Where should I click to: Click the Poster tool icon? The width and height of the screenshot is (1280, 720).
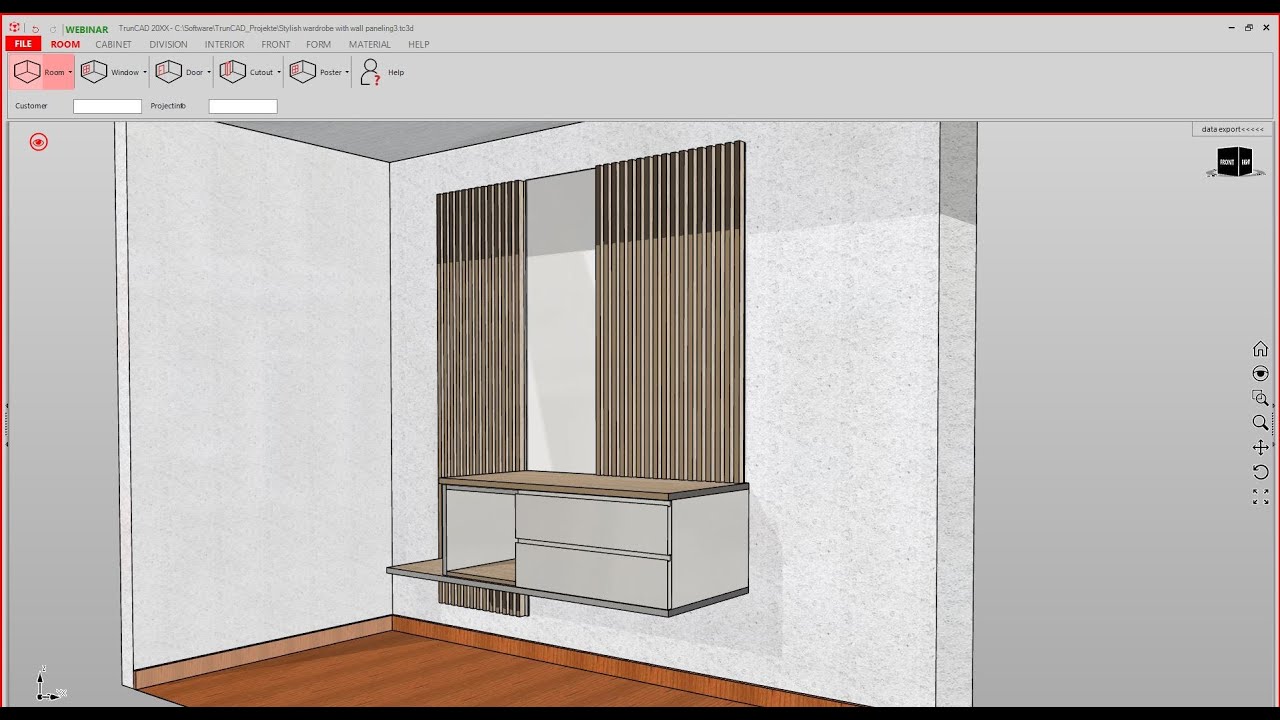pos(303,72)
